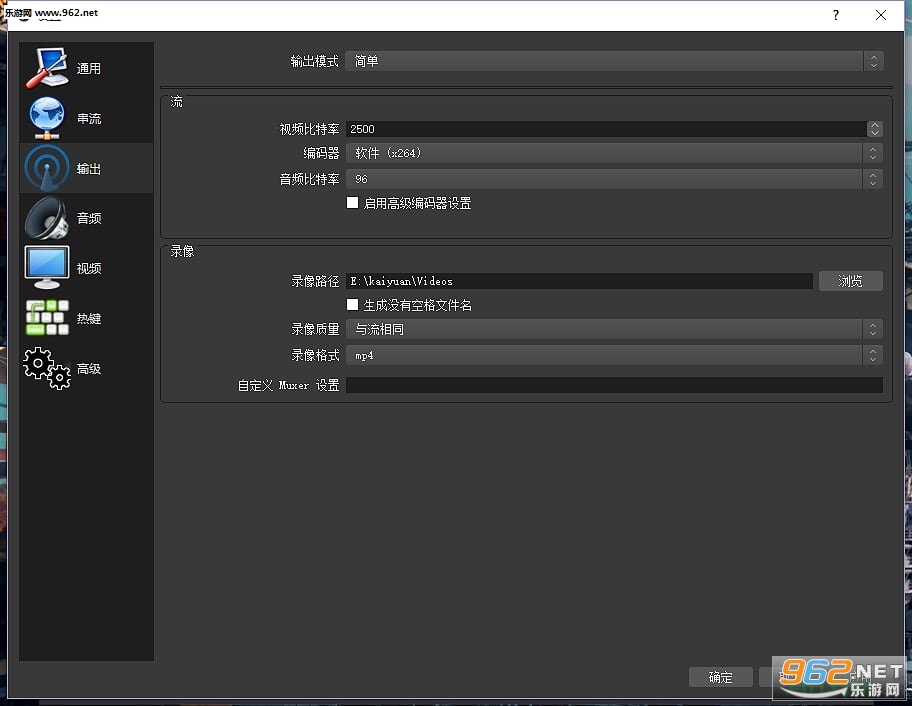Open the 串流 stream globe icon
The image size is (912, 706).
(x=47, y=118)
